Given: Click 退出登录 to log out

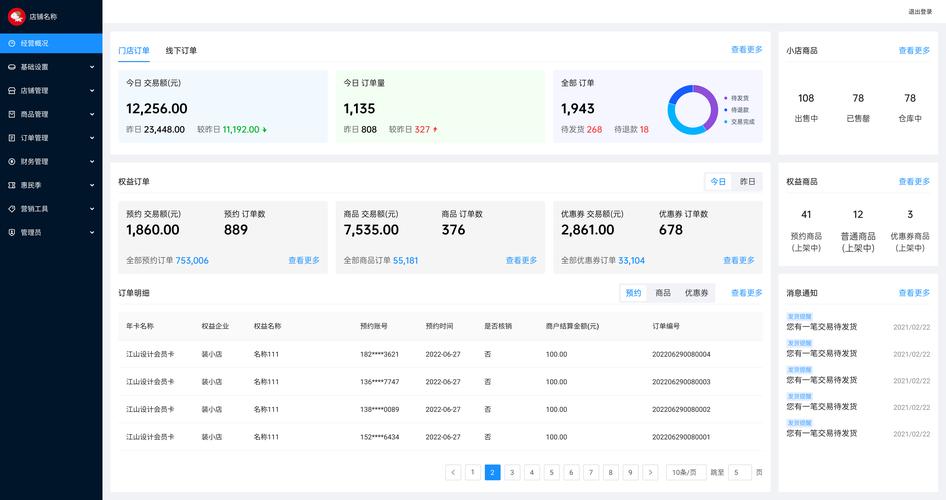Looking at the screenshot, I should [x=919, y=12].
